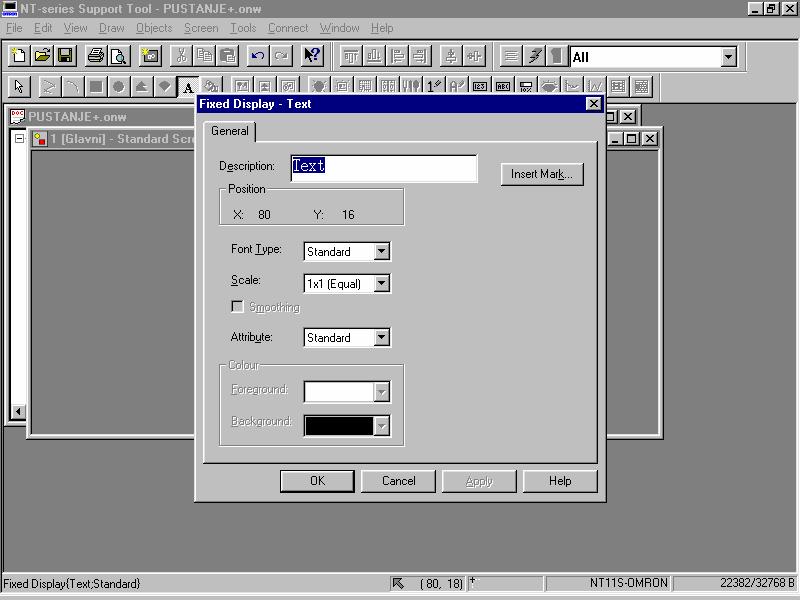The width and height of the screenshot is (800, 600).
Task: Close the Fixed Display - Text dialog
Action: [593, 104]
